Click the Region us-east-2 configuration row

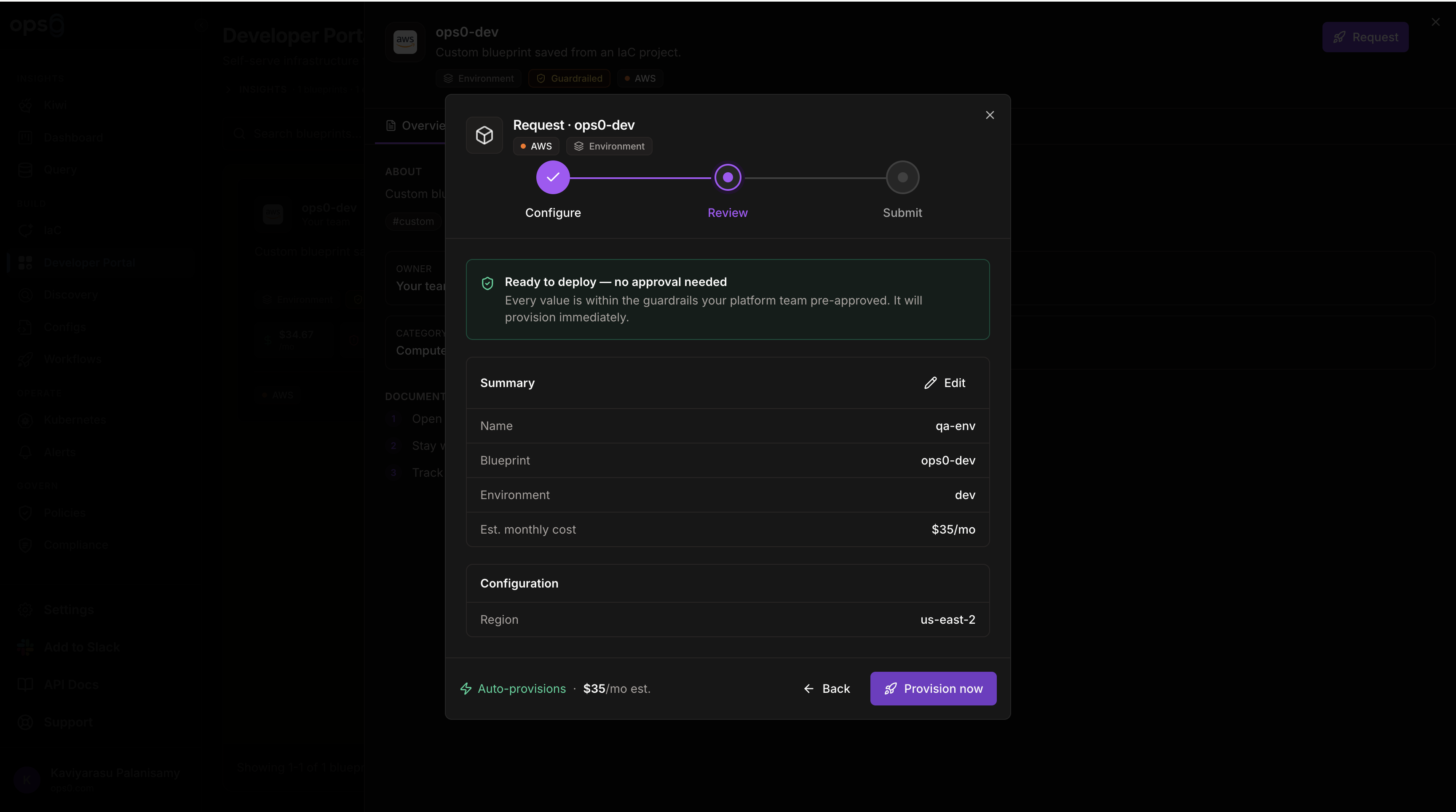pyautogui.click(x=728, y=619)
